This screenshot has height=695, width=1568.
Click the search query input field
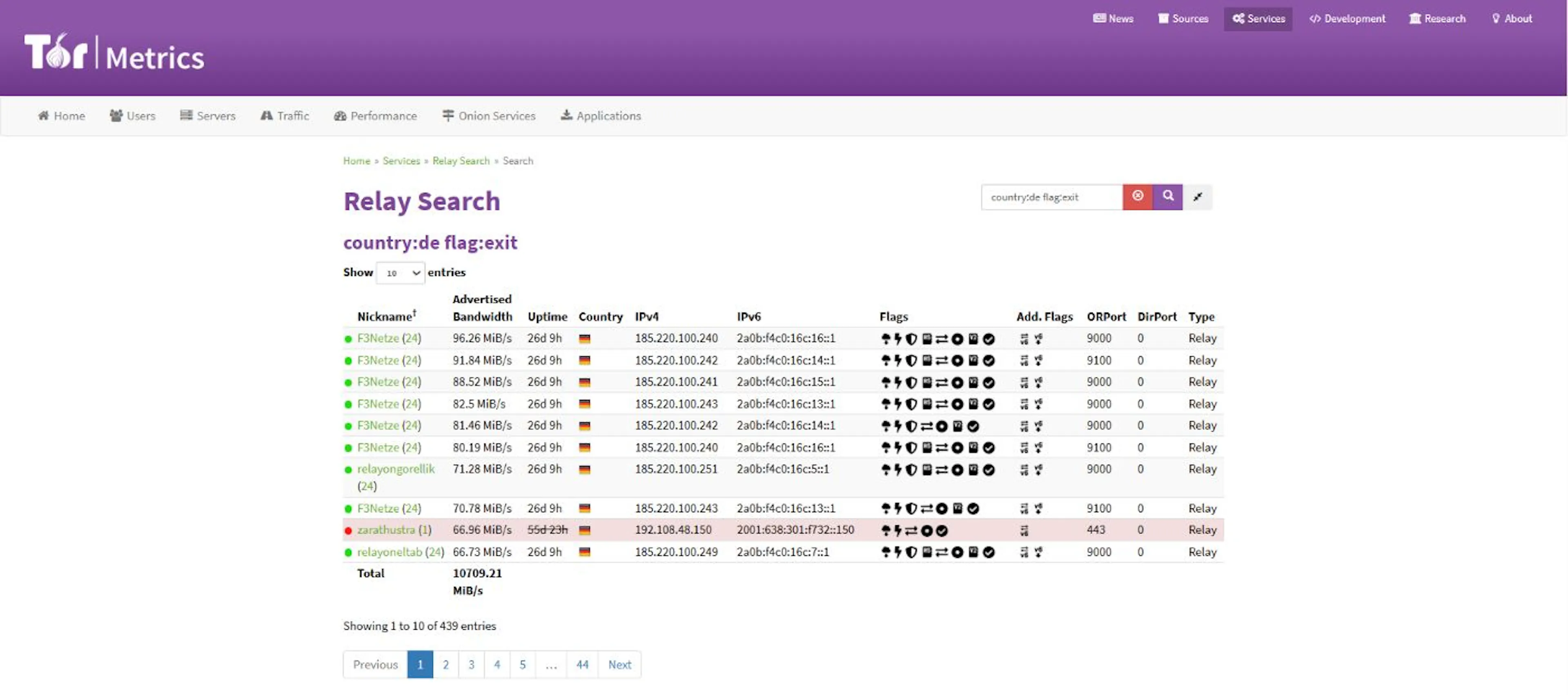(1052, 197)
